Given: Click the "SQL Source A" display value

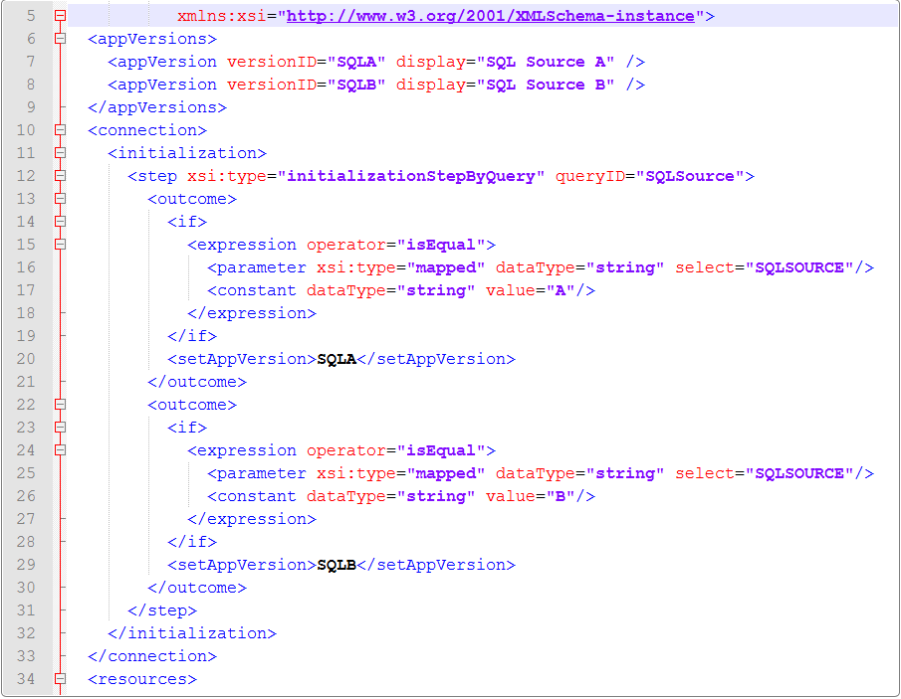Looking at the screenshot, I should tap(545, 62).
